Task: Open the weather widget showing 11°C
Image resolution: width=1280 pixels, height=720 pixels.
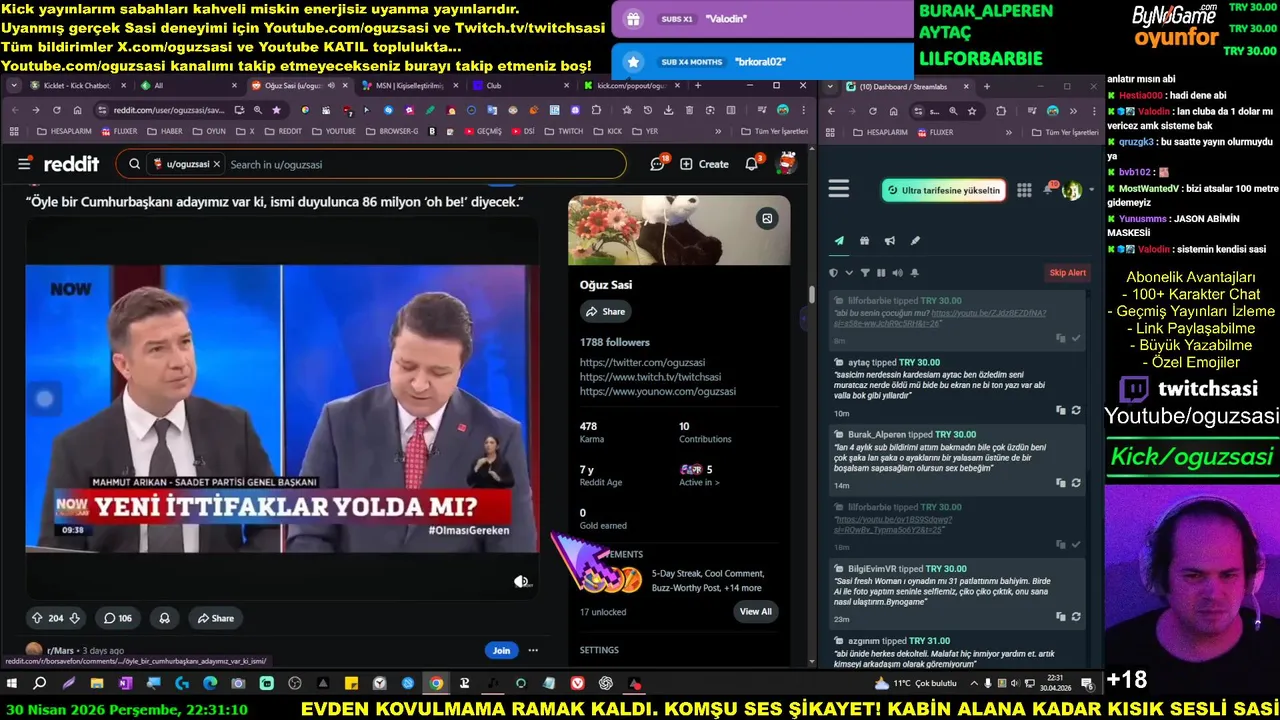Action: click(915, 684)
